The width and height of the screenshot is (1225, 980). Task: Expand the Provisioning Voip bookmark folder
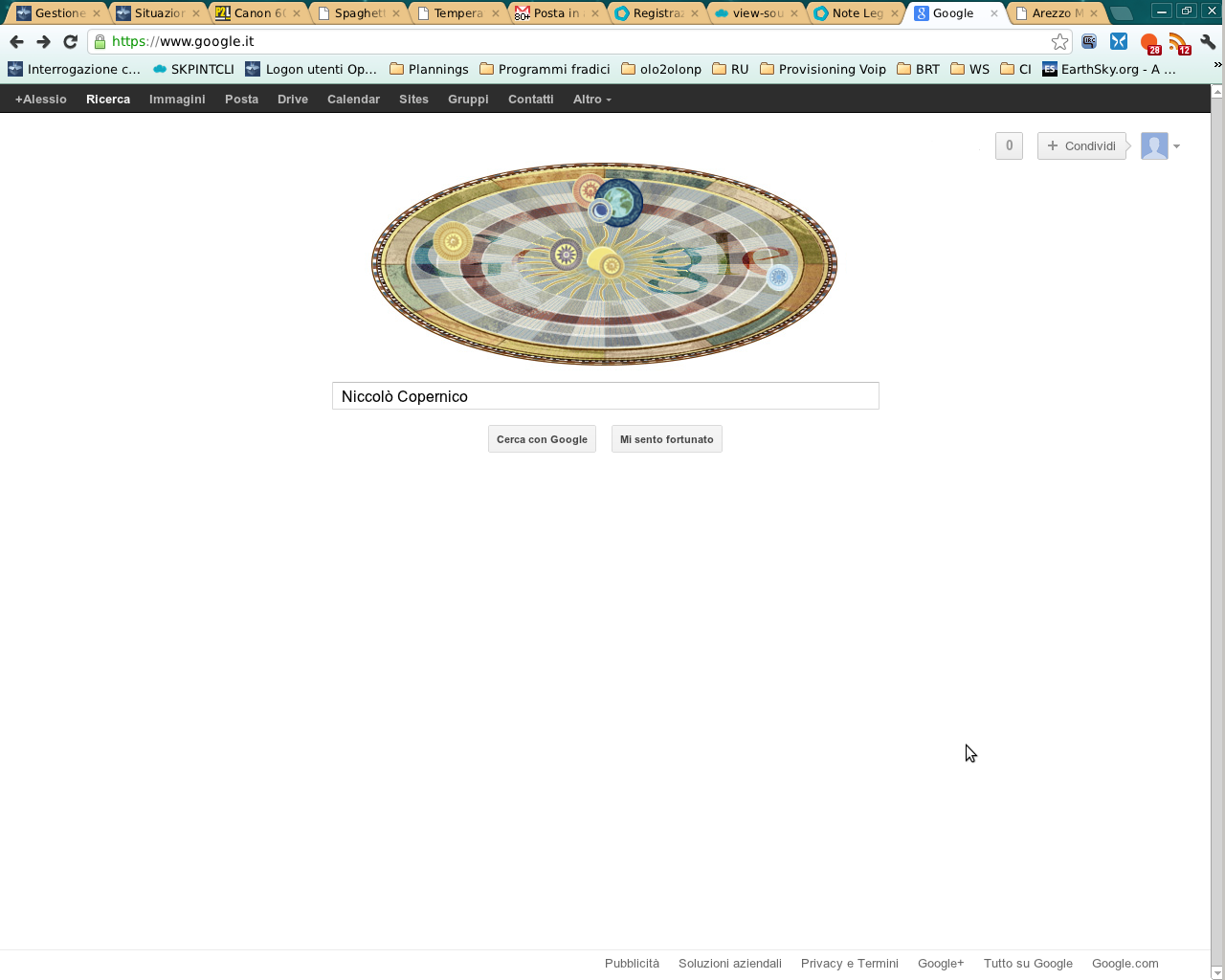[x=823, y=69]
